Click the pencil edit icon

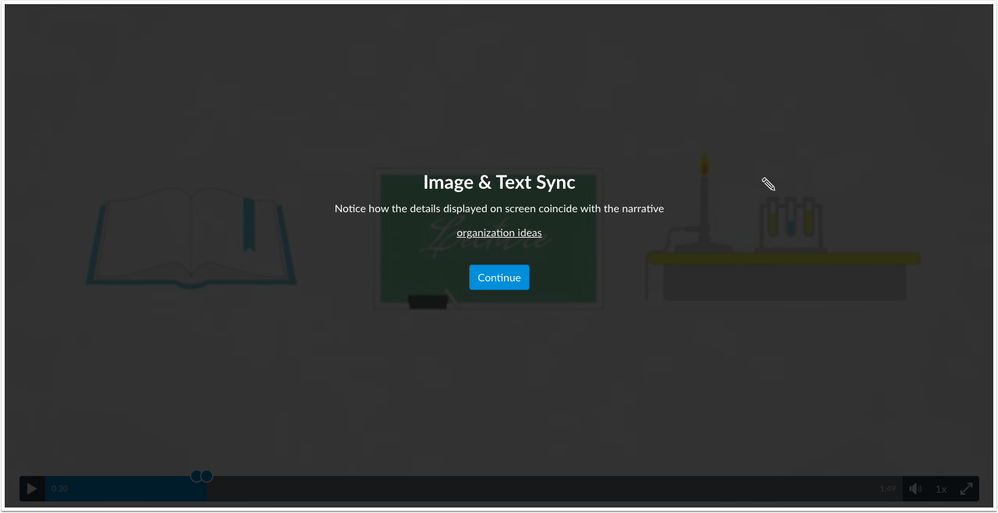pyautogui.click(x=768, y=185)
